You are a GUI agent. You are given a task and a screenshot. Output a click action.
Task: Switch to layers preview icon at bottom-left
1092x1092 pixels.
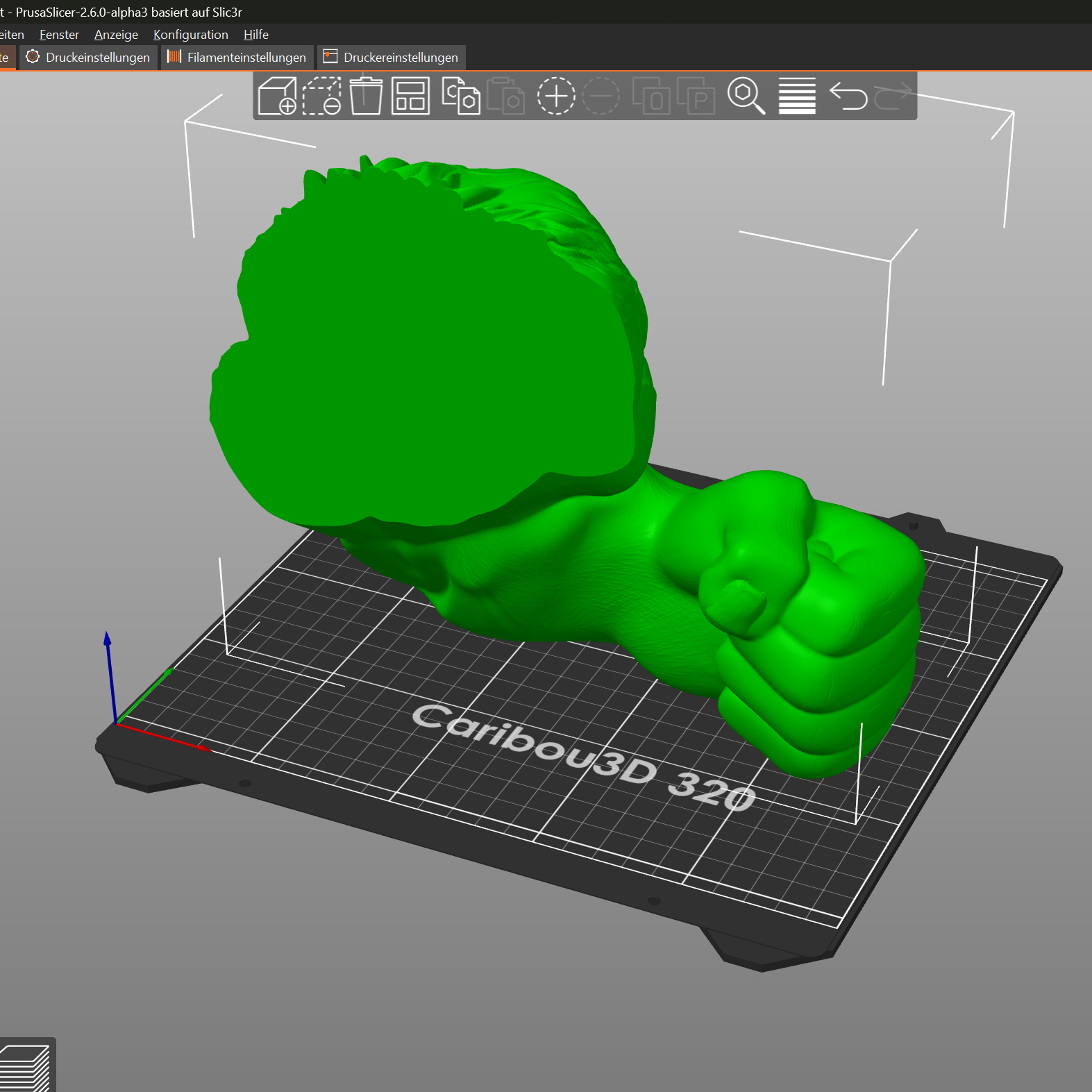[26, 1068]
